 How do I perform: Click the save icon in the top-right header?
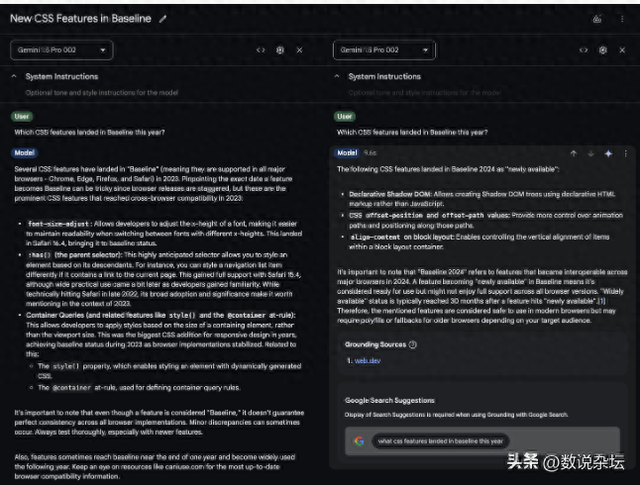tap(597, 19)
